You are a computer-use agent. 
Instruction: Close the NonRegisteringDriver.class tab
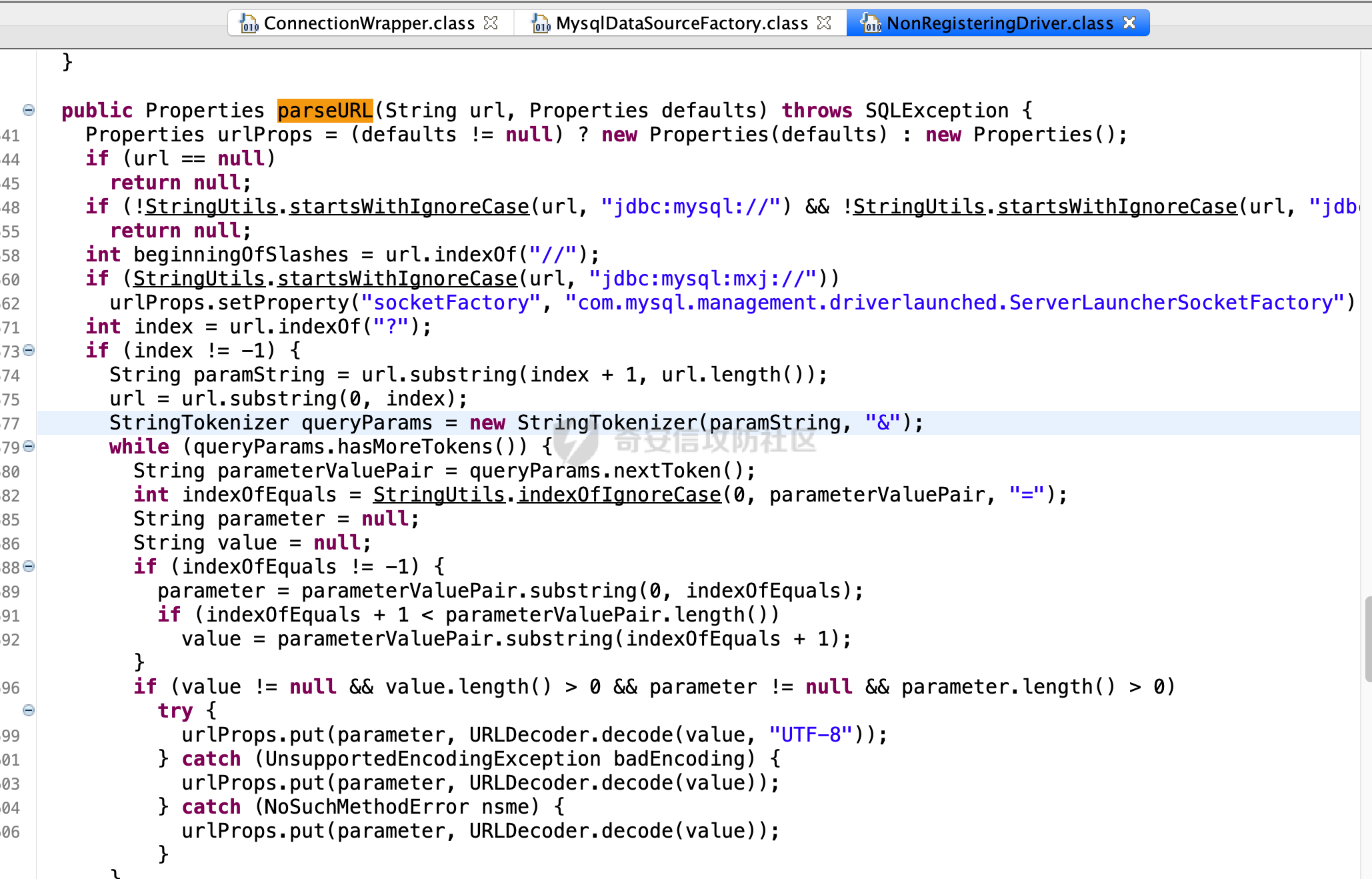pyautogui.click(x=1129, y=23)
